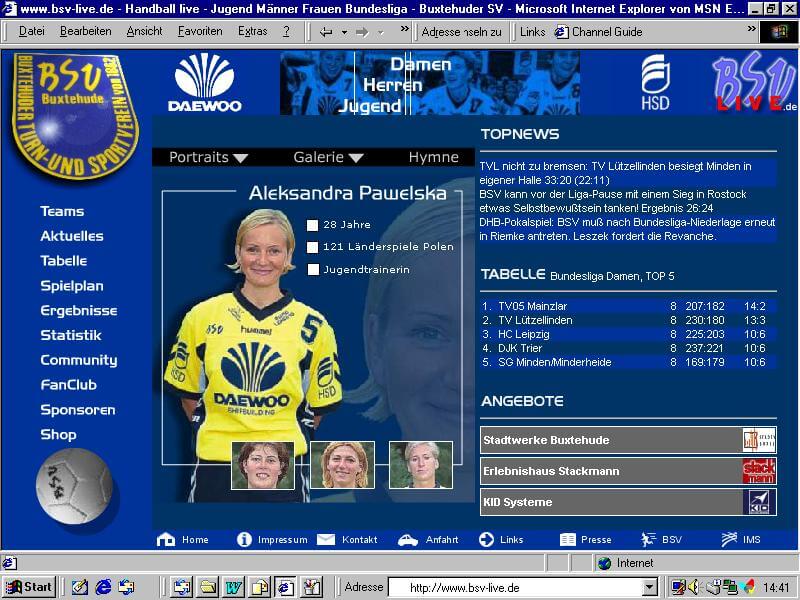Click the house icon beside Home

click(166, 539)
